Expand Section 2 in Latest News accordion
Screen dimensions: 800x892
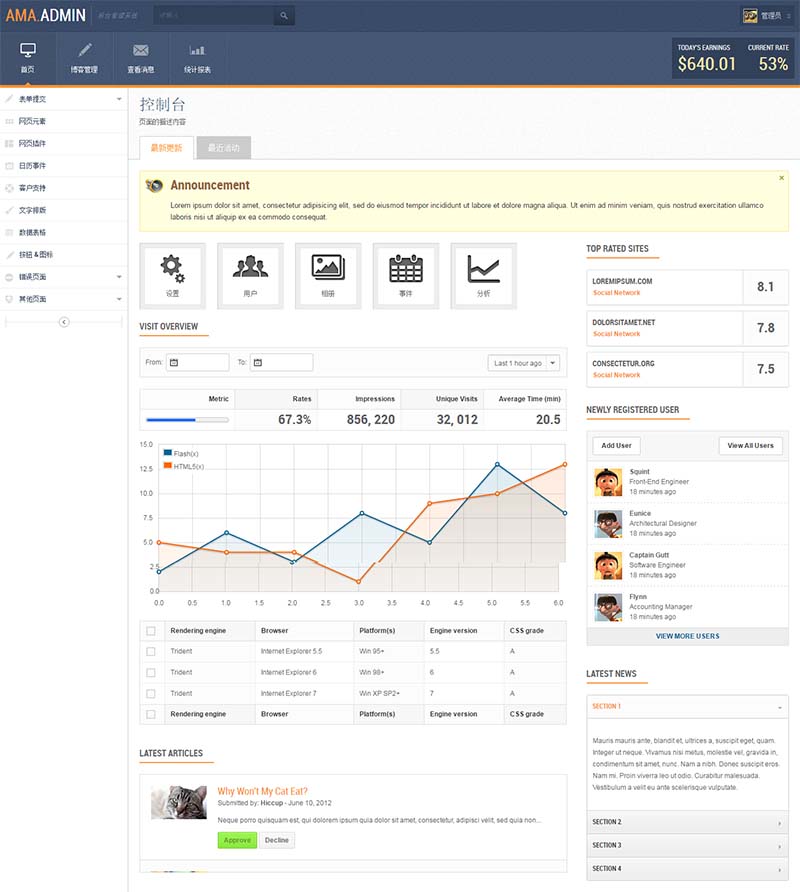coord(687,822)
